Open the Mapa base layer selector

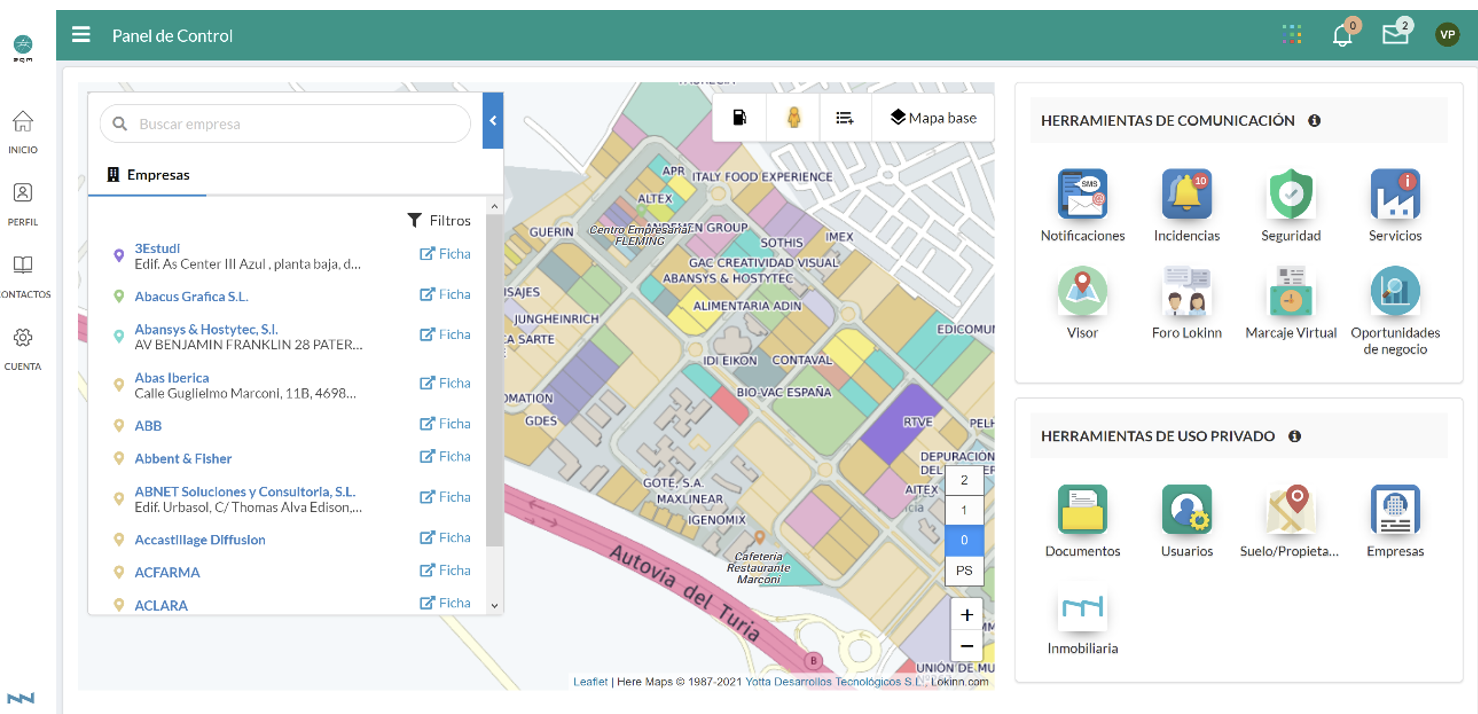pos(933,118)
